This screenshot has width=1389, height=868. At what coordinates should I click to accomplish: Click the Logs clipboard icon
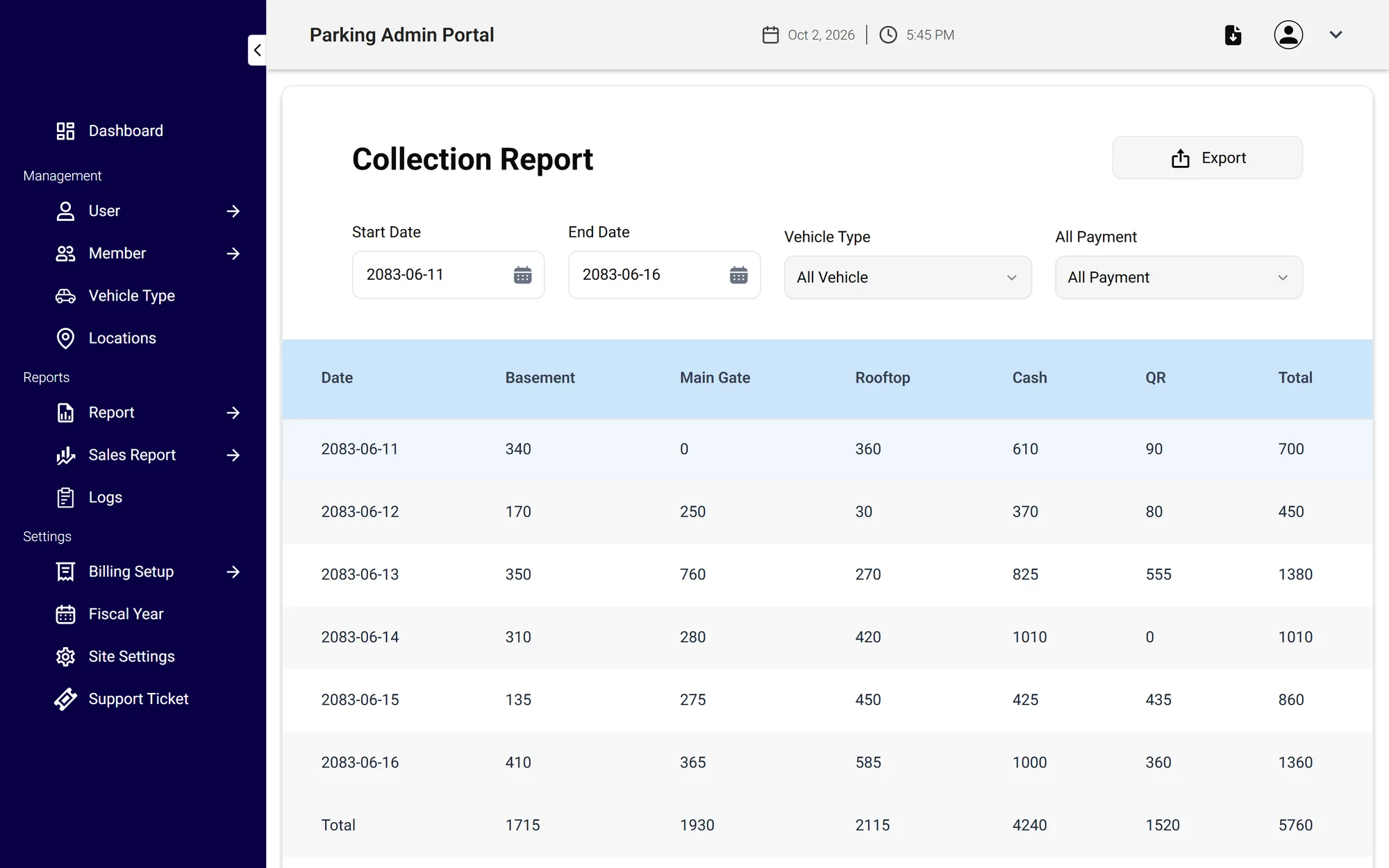point(65,497)
